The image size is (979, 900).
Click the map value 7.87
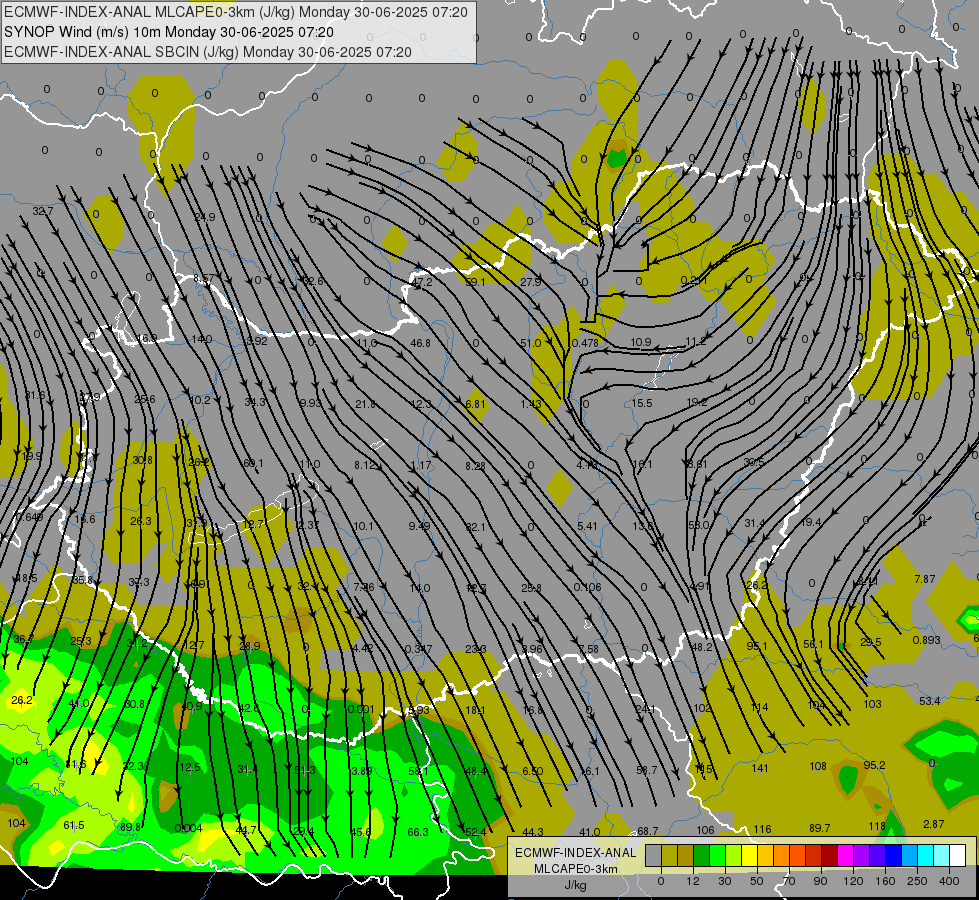(x=925, y=579)
